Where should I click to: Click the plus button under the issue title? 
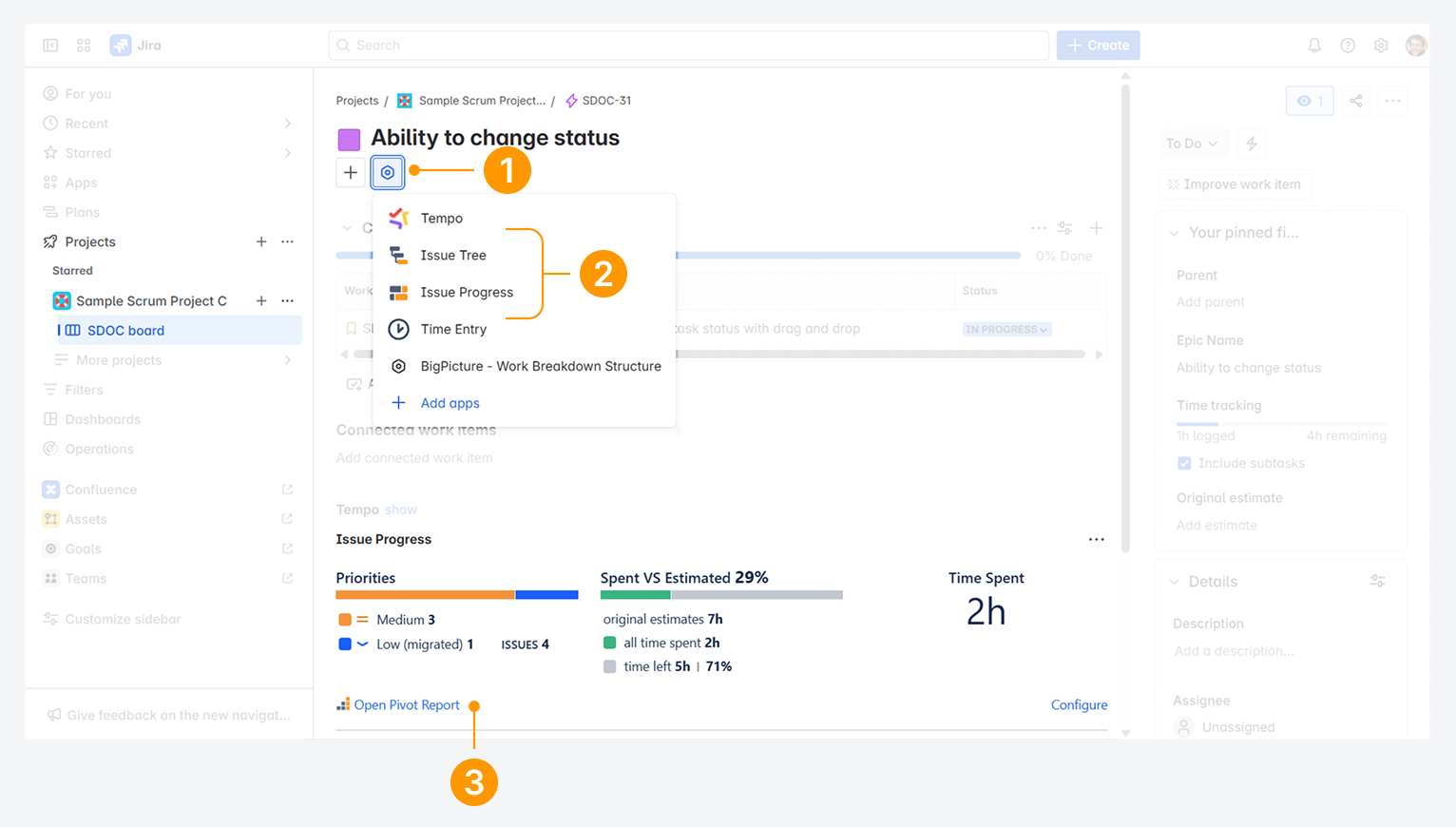(351, 172)
